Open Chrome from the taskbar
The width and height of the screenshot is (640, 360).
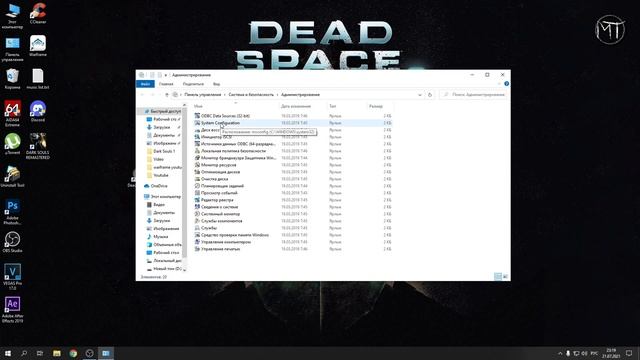73,353
